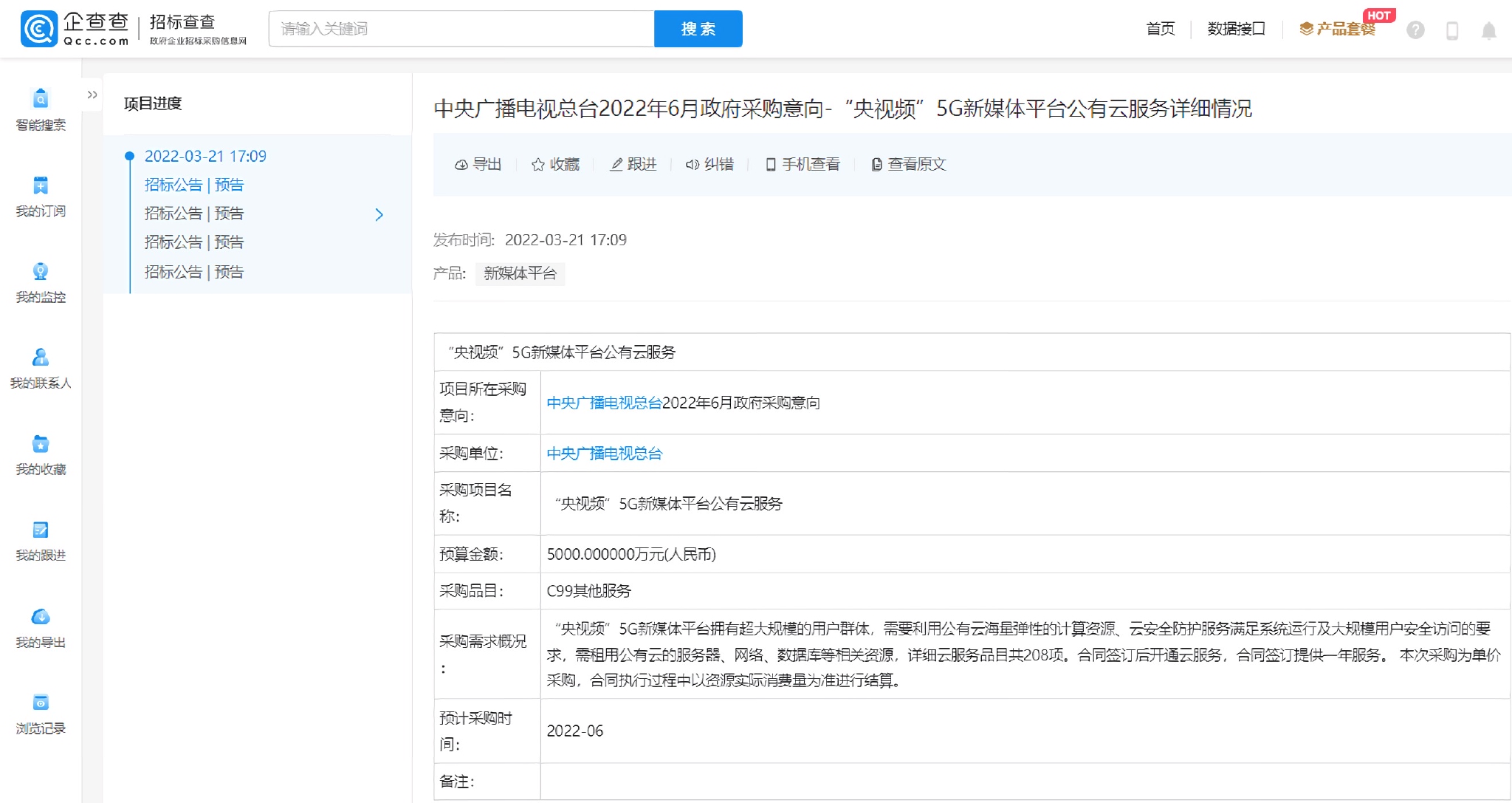Click 收藏 star to favorite
Image resolution: width=1512 pixels, height=803 pixels.
click(555, 164)
